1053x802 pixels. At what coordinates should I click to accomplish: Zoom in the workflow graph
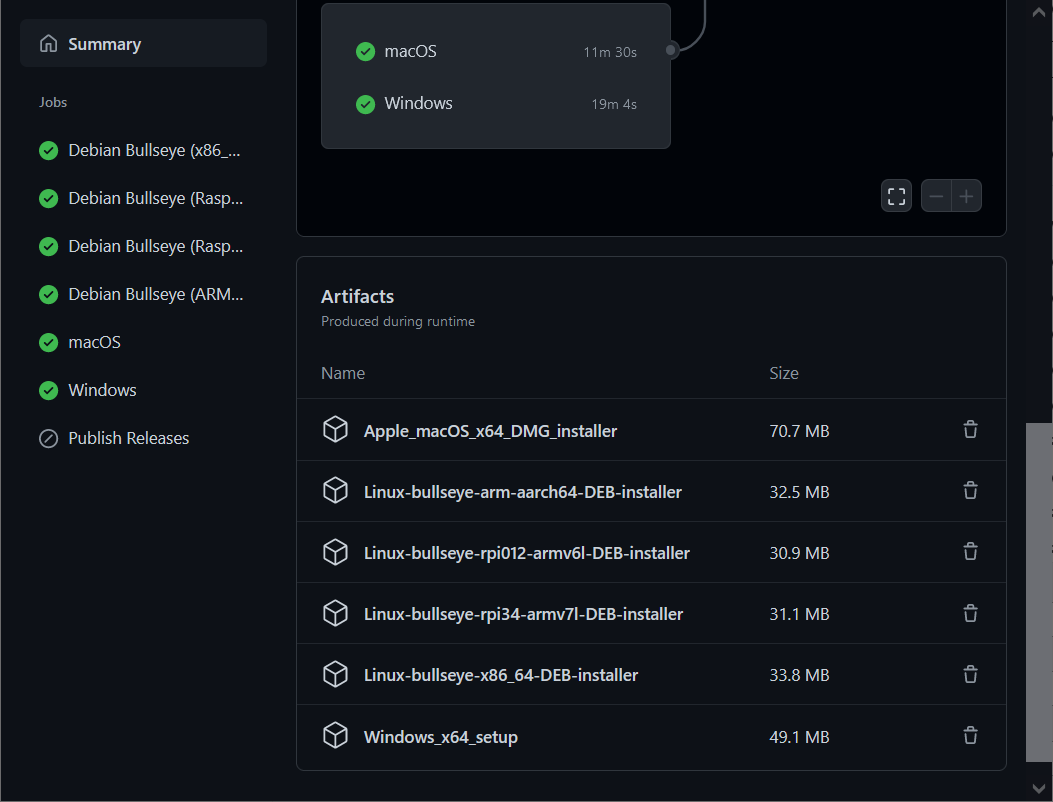966,196
